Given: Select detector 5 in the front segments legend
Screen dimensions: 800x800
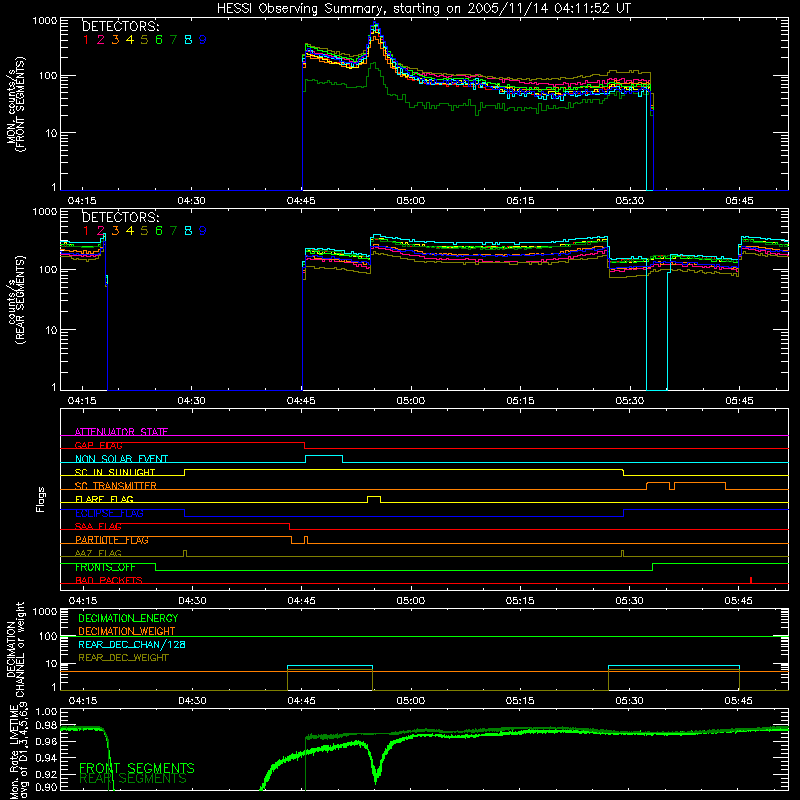Looking at the screenshot, I should 144,40.
